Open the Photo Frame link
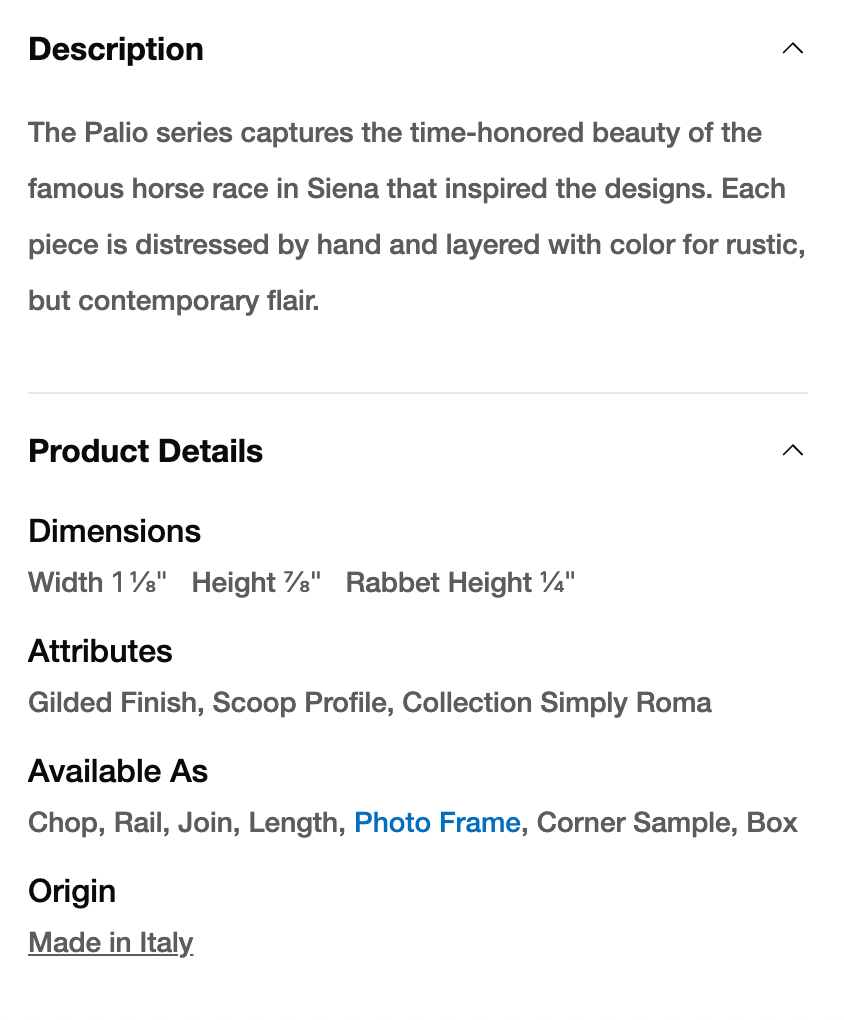This screenshot has height=1020, width=844. [437, 823]
